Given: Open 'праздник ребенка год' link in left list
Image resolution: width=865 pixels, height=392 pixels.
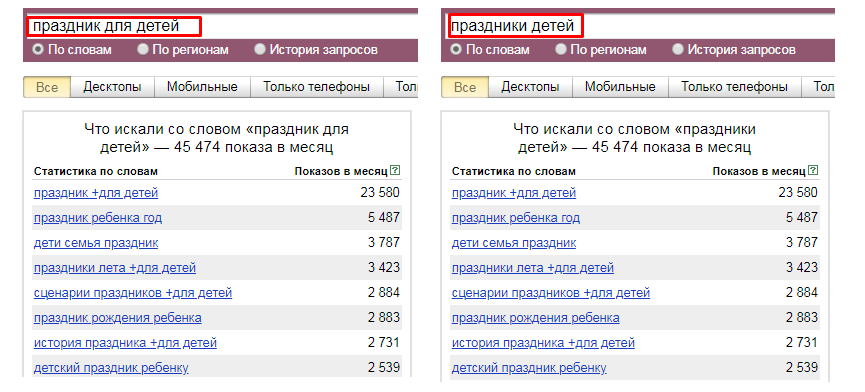Looking at the screenshot, I should point(98,218).
